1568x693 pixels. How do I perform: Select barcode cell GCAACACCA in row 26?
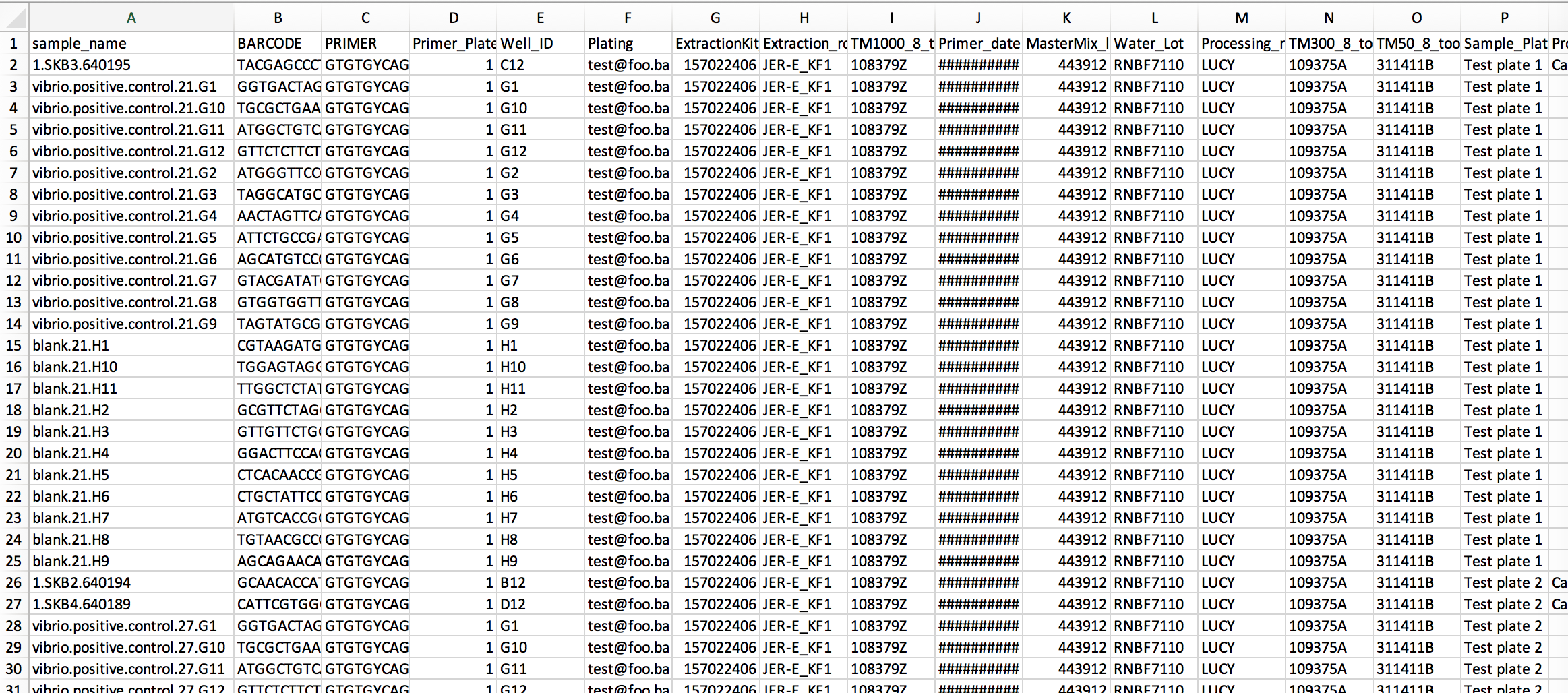(278, 582)
